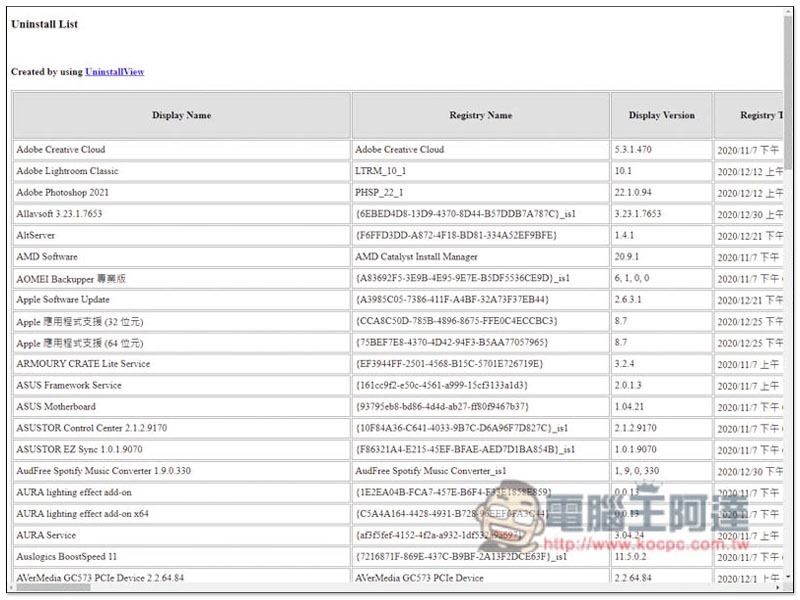
Task: Click the version 1, 9, 0, 330 cell
Action: pos(662,471)
